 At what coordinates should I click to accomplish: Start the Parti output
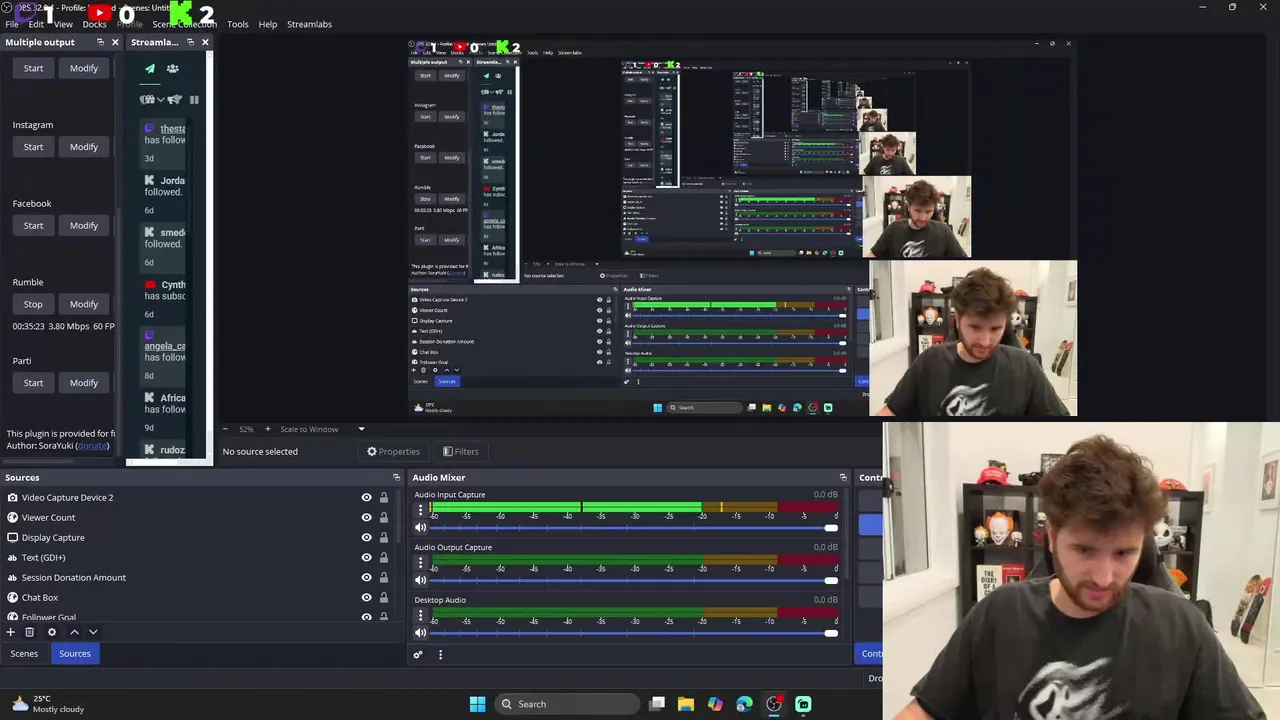tap(33, 383)
